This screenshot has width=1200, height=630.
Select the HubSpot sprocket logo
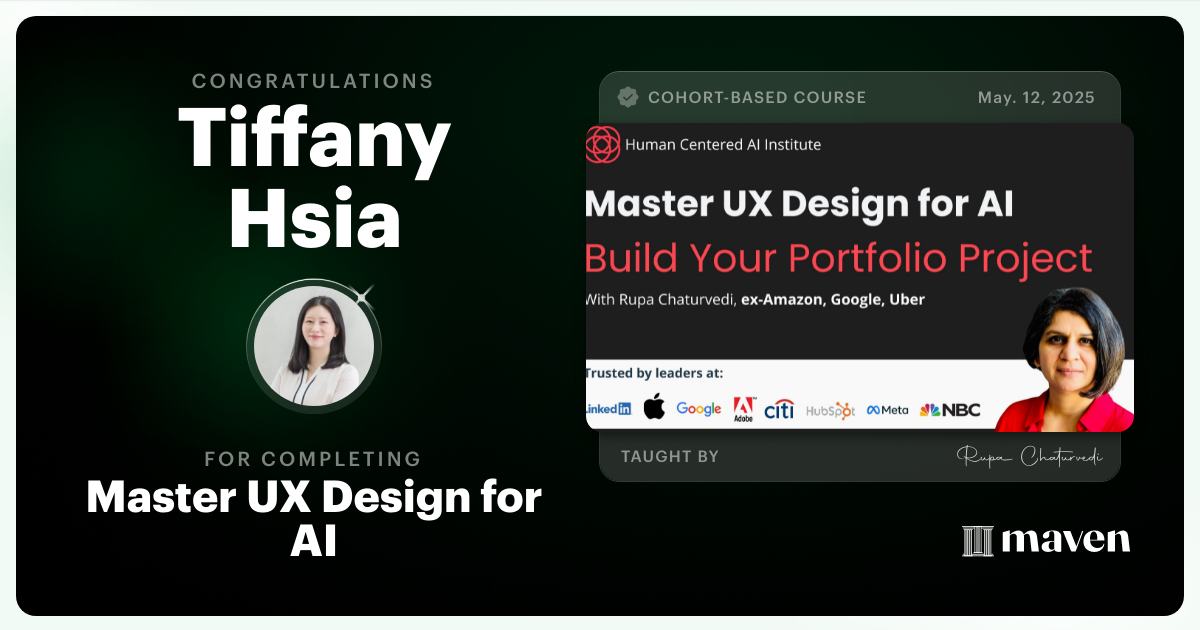pyautogui.click(x=833, y=408)
